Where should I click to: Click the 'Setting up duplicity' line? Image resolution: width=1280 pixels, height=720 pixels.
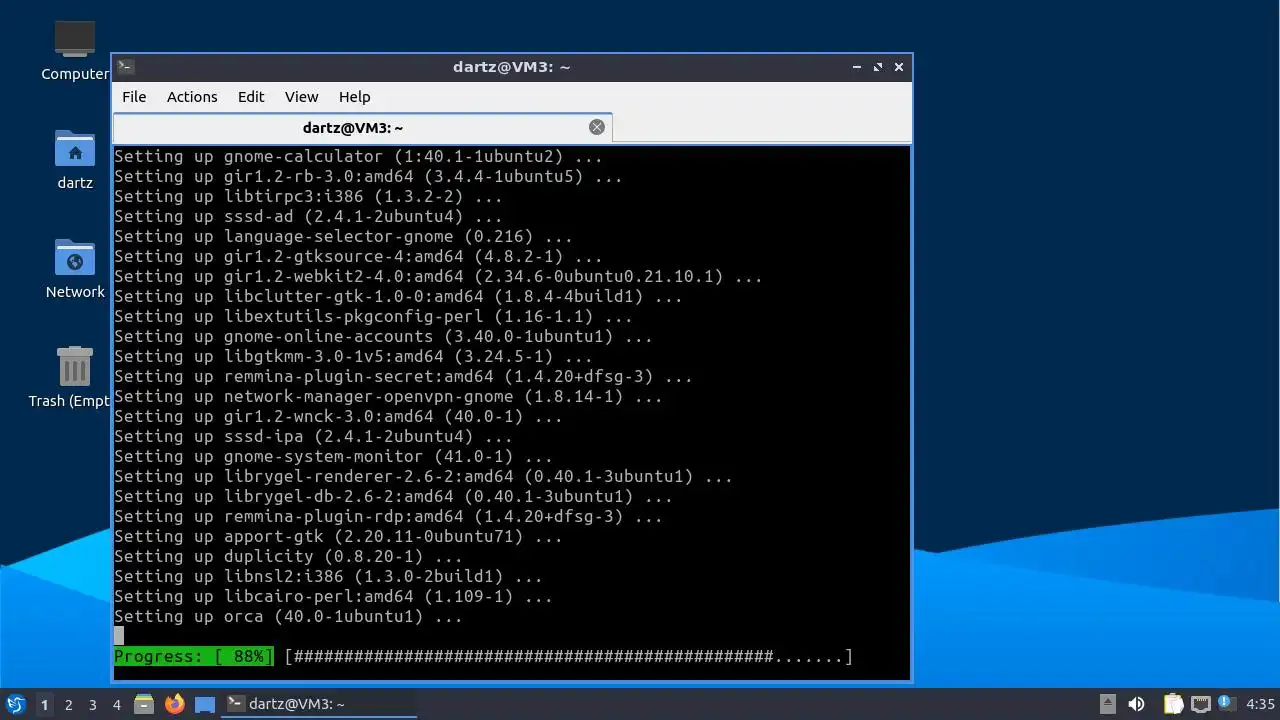288,556
